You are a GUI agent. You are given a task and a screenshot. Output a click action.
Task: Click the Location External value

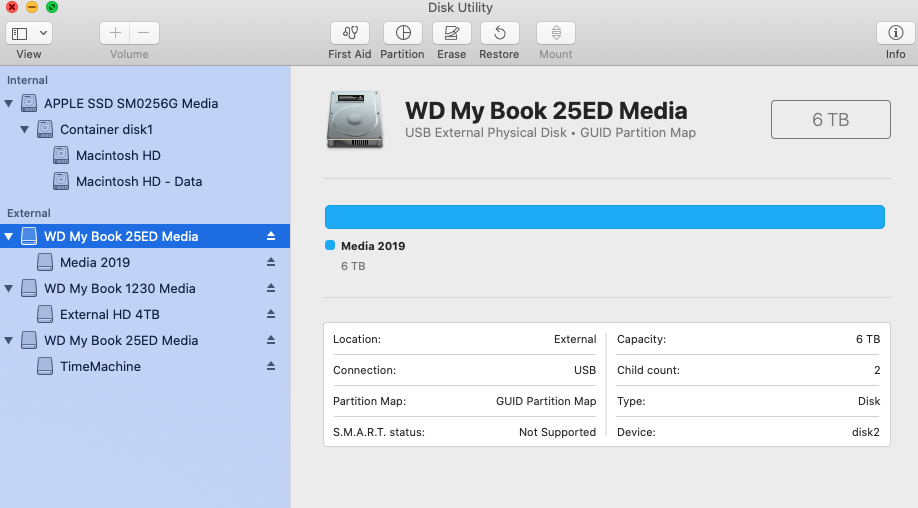[575, 339]
